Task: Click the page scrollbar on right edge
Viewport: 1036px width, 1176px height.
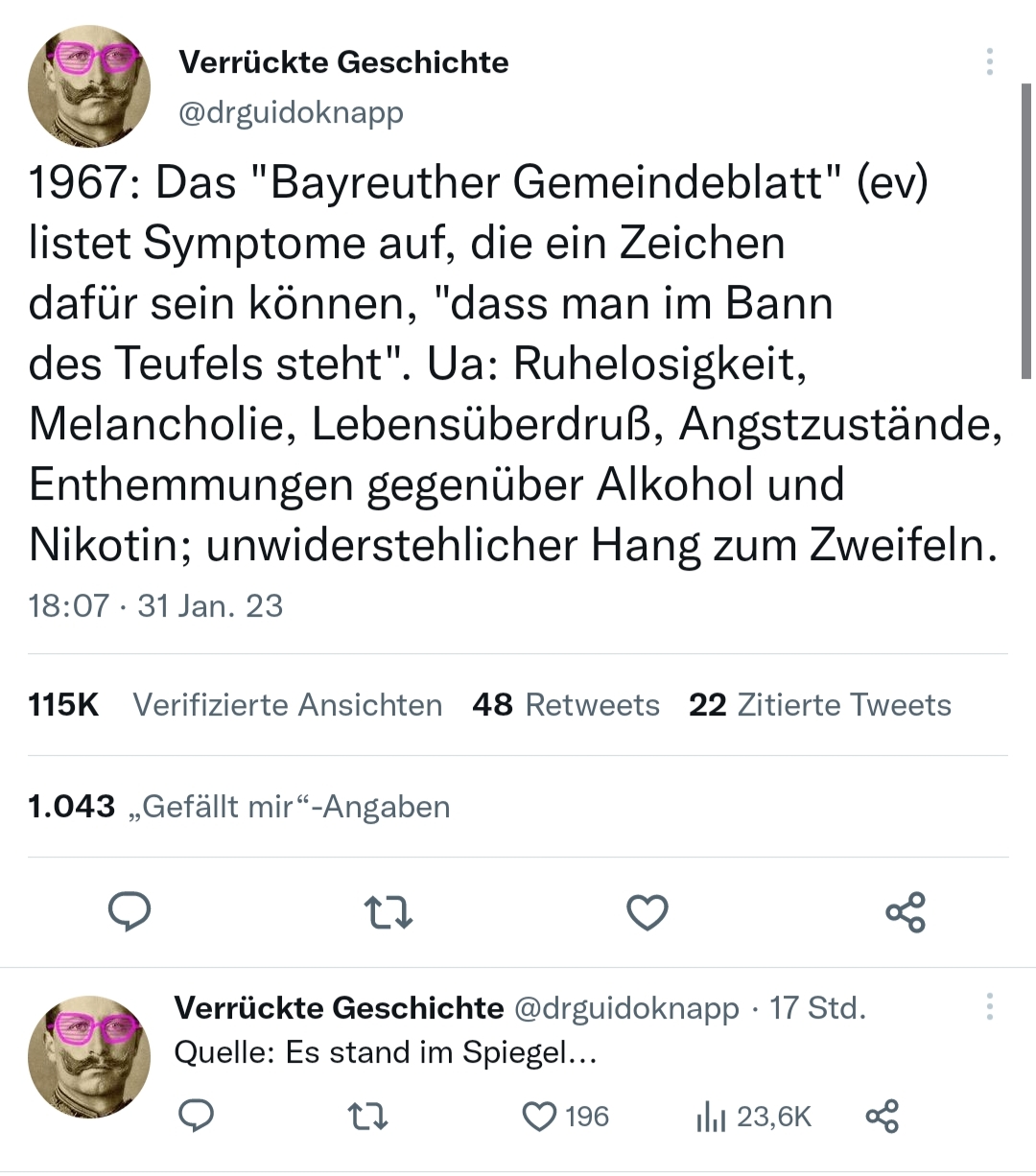Action: tap(1026, 230)
